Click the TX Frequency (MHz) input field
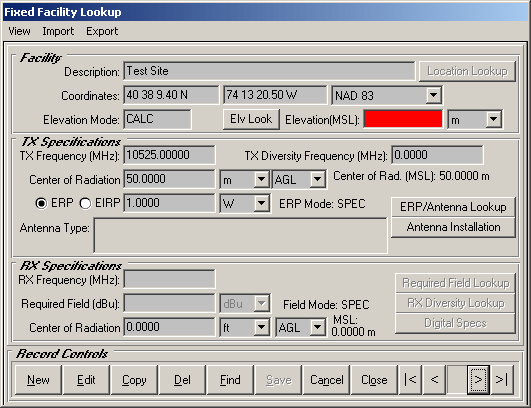Image resolution: width=531 pixels, height=408 pixels. click(x=169, y=155)
